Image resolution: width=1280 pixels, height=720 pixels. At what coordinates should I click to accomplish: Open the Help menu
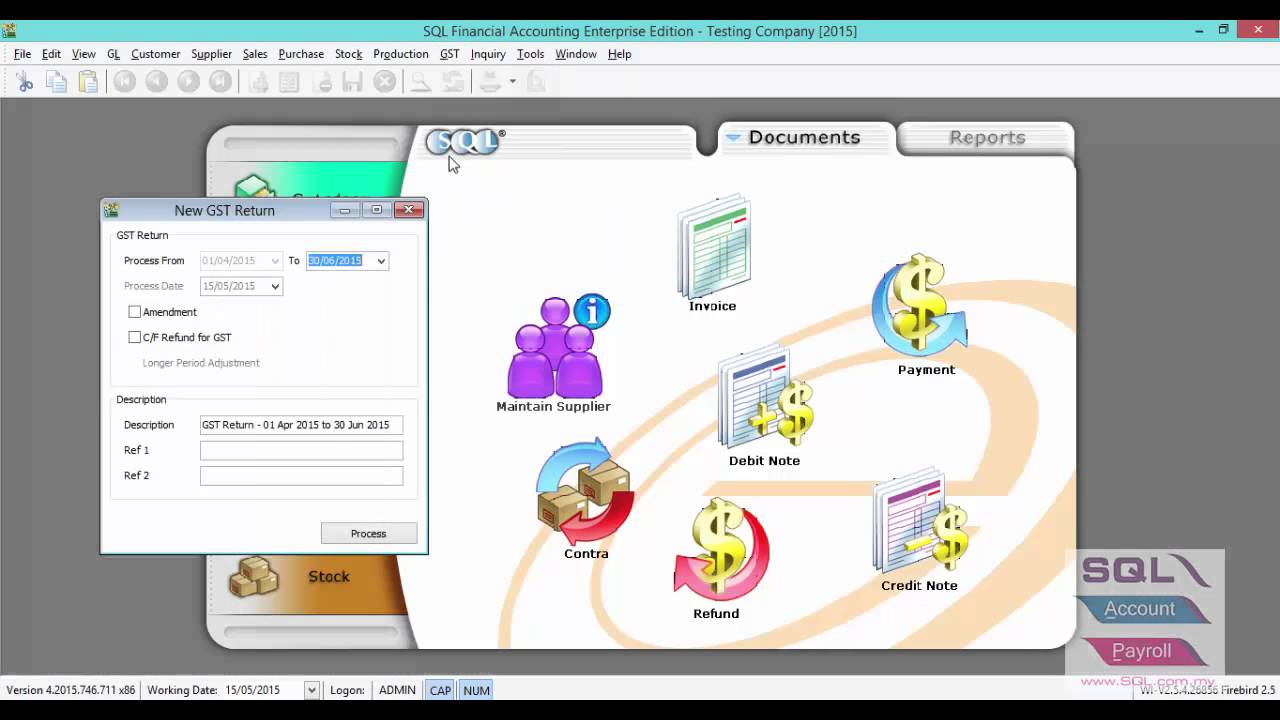(x=619, y=54)
